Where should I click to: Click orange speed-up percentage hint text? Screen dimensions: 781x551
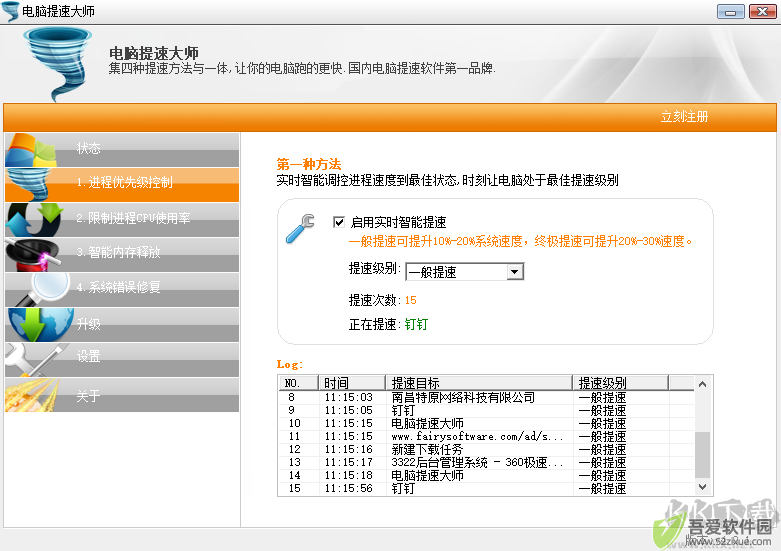521,242
